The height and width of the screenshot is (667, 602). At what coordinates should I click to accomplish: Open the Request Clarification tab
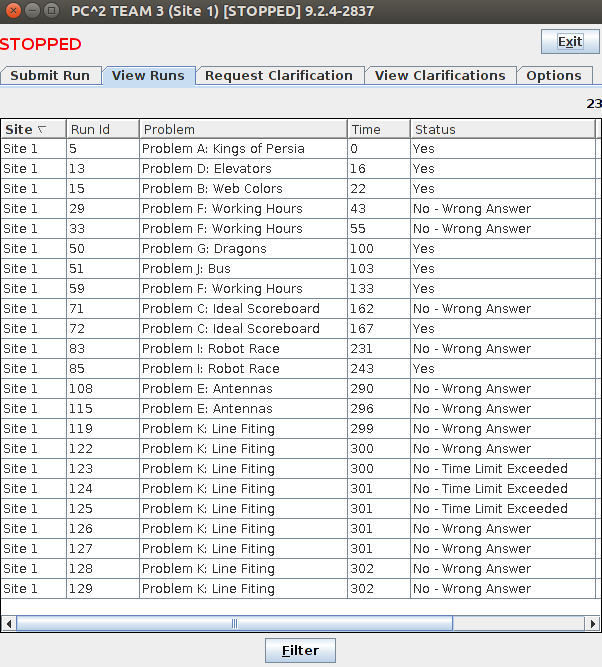coord(279,76)
